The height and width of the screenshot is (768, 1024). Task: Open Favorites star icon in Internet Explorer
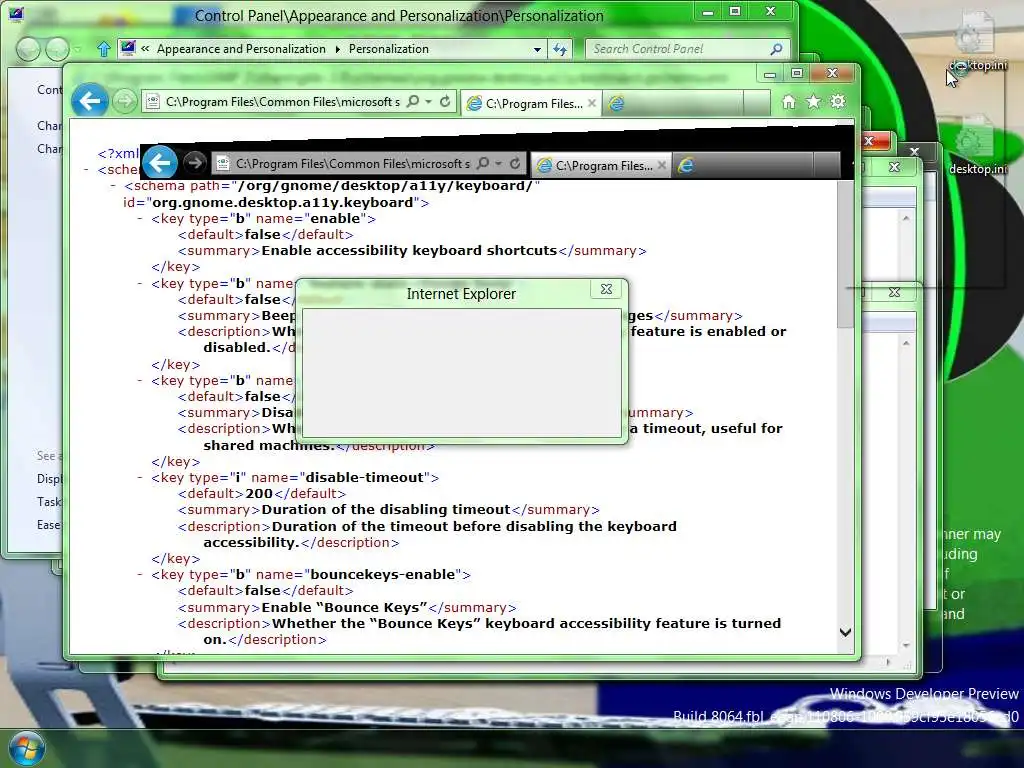tap(813, 102)
